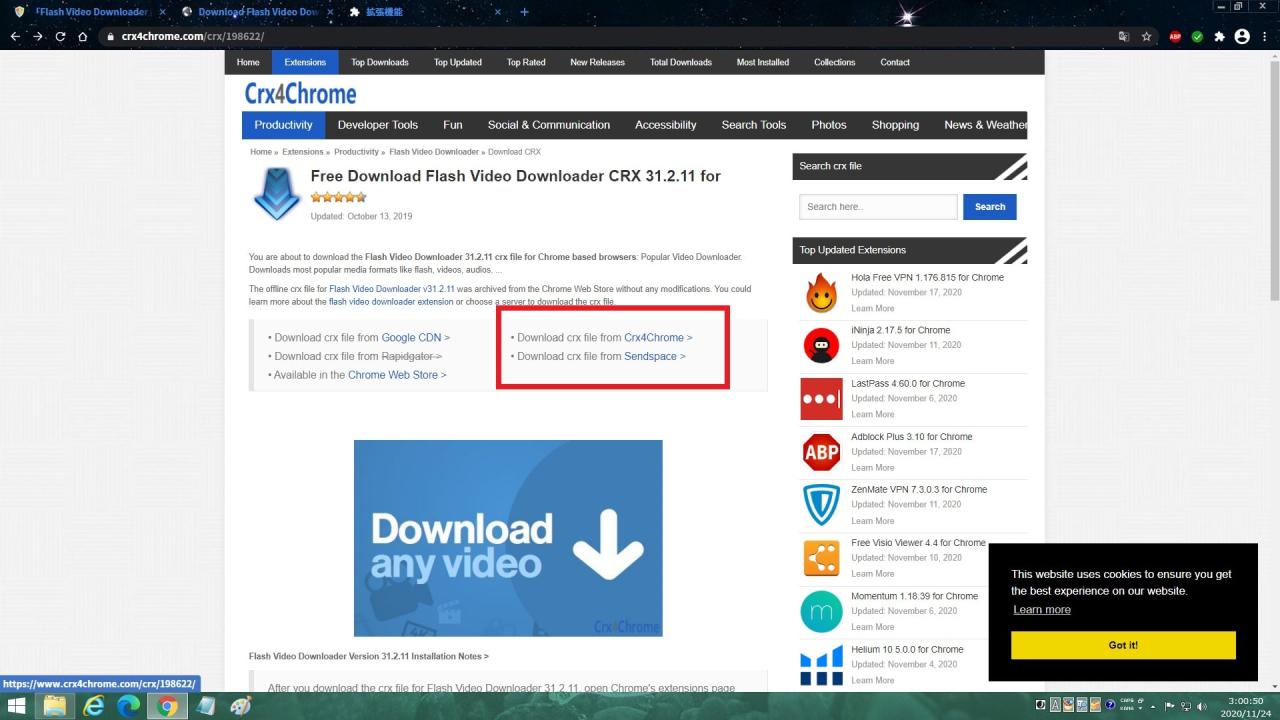Open the Chrome three-dot menu
This screenshot has height=720, width=1280.
point(1265,36)
